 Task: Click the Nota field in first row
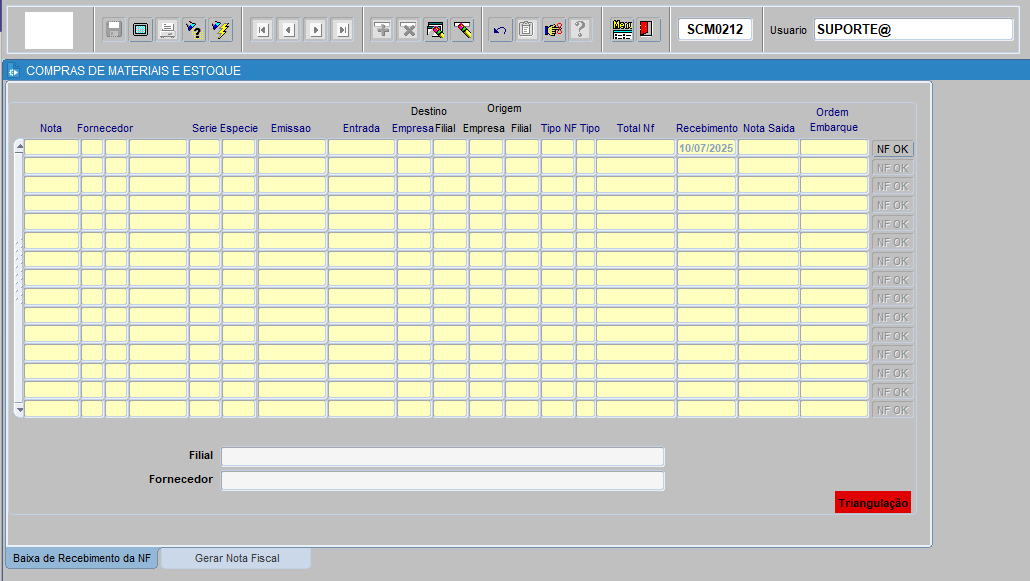pyautogui.click(x=51, y=148)
